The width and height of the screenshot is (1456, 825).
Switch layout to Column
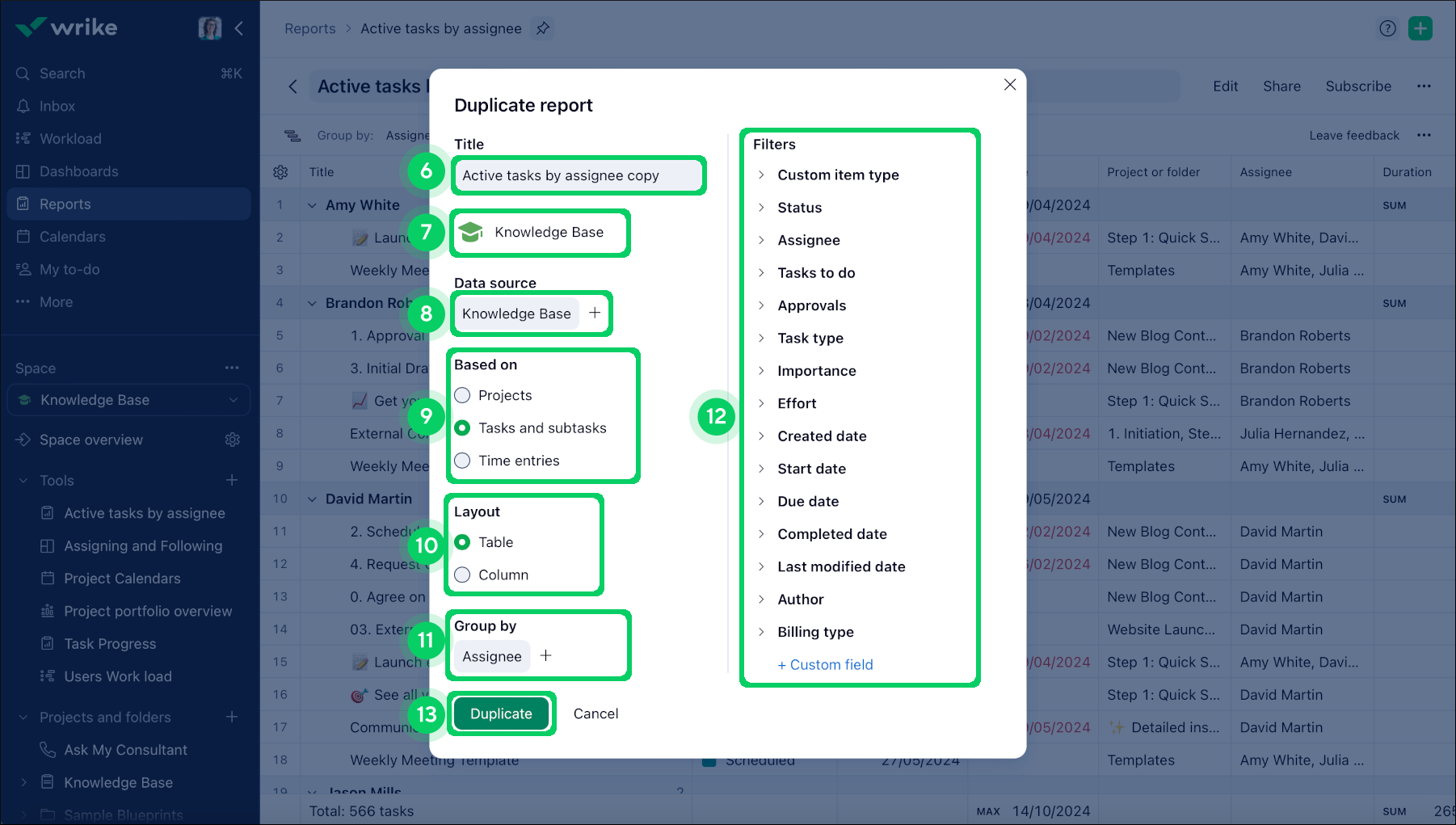(x=462, y=575)
